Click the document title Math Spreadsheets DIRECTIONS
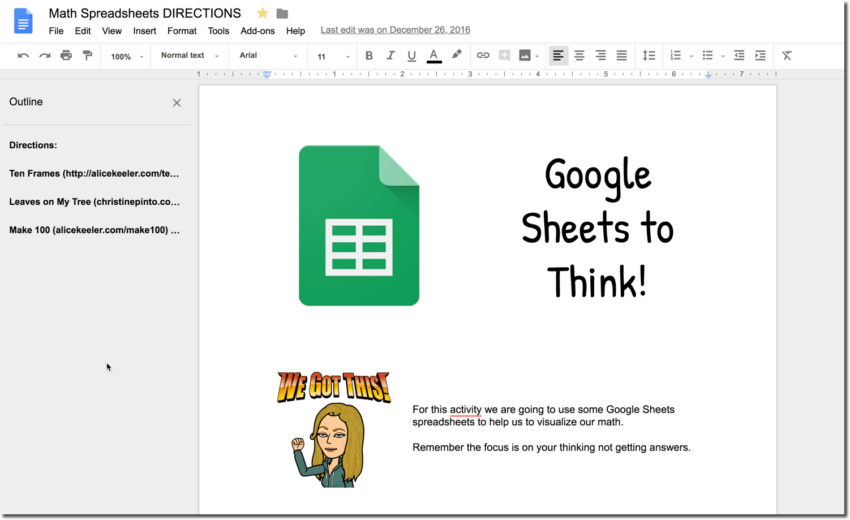The width and height of the screenshot is (850, 520). tap(145, 13)
